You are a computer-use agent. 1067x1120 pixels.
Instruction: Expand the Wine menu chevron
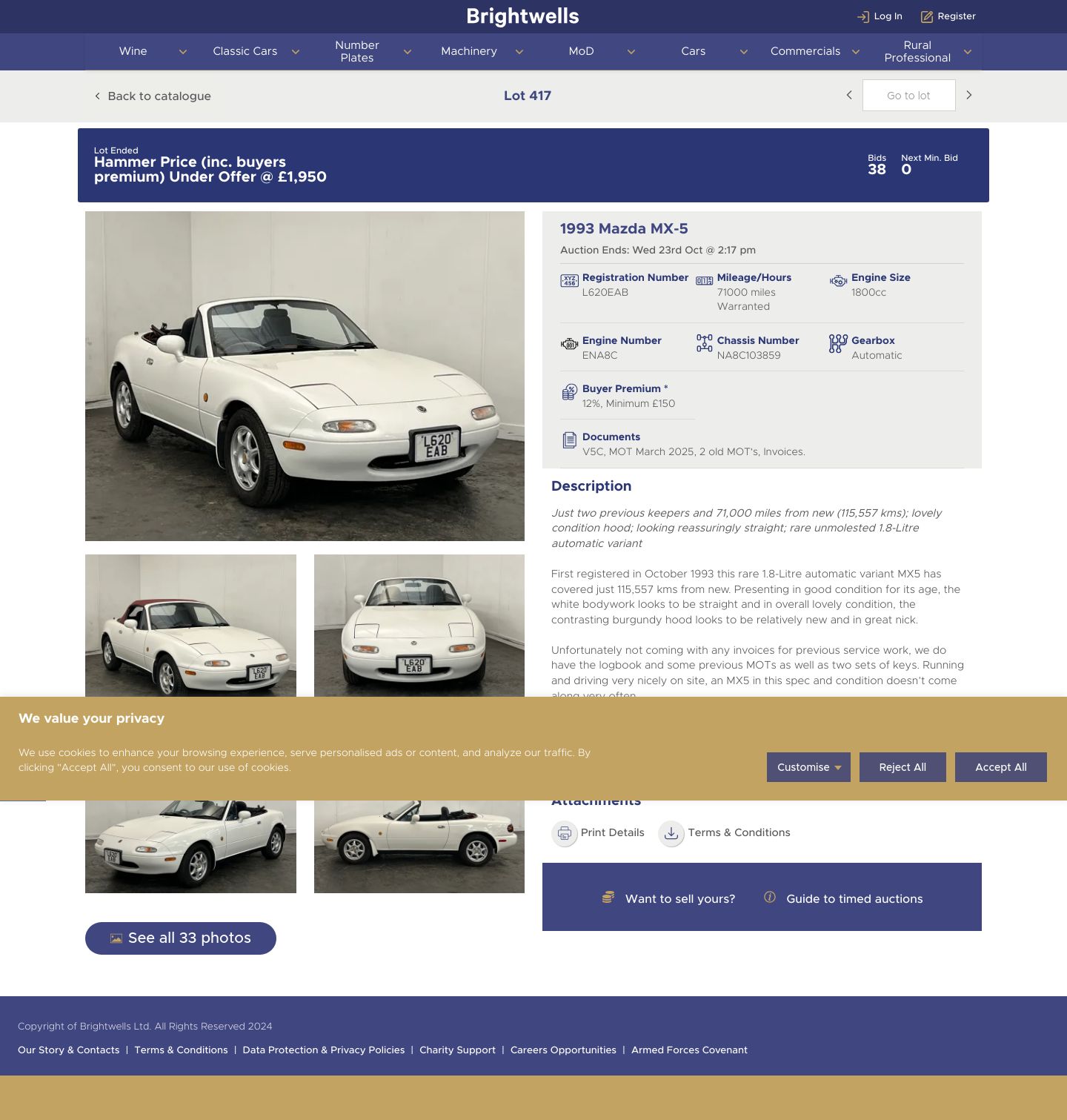click(183, 52)
